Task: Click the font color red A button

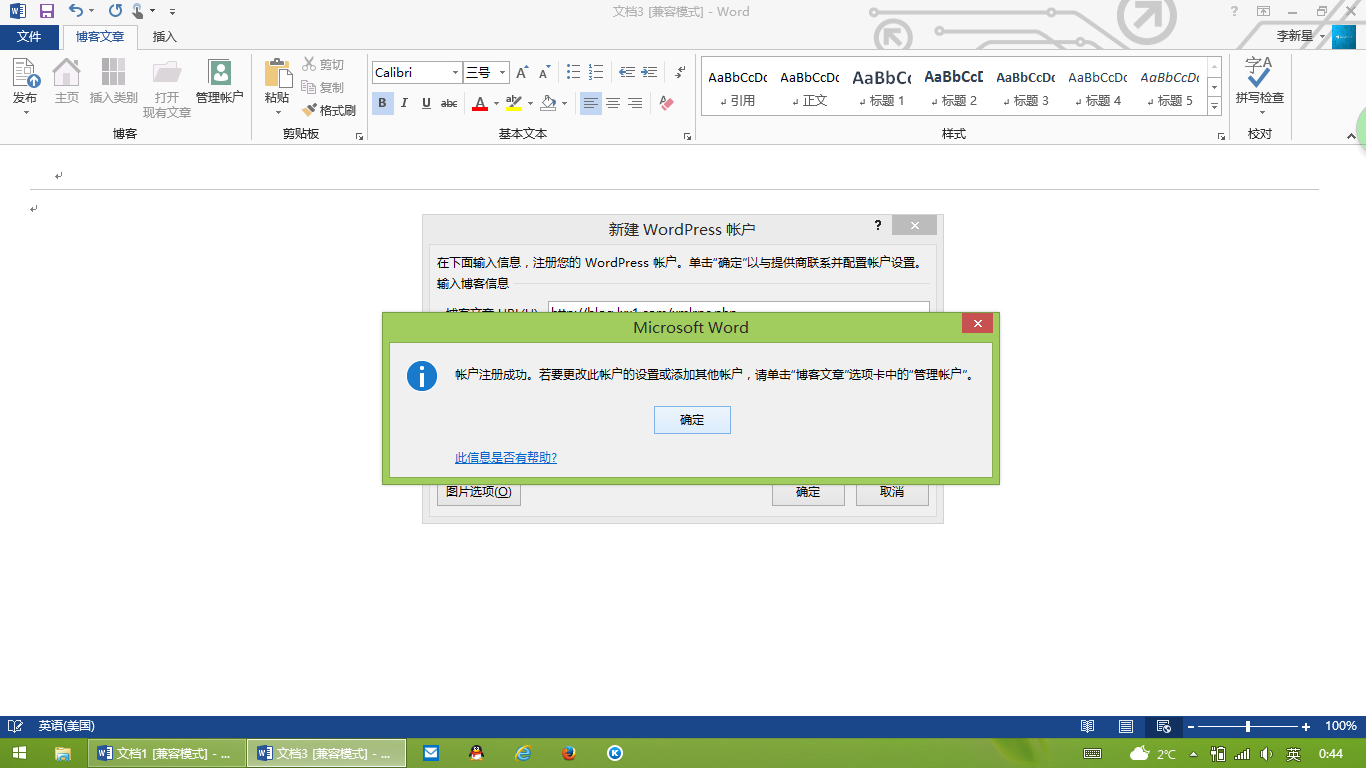Action: 480,103
